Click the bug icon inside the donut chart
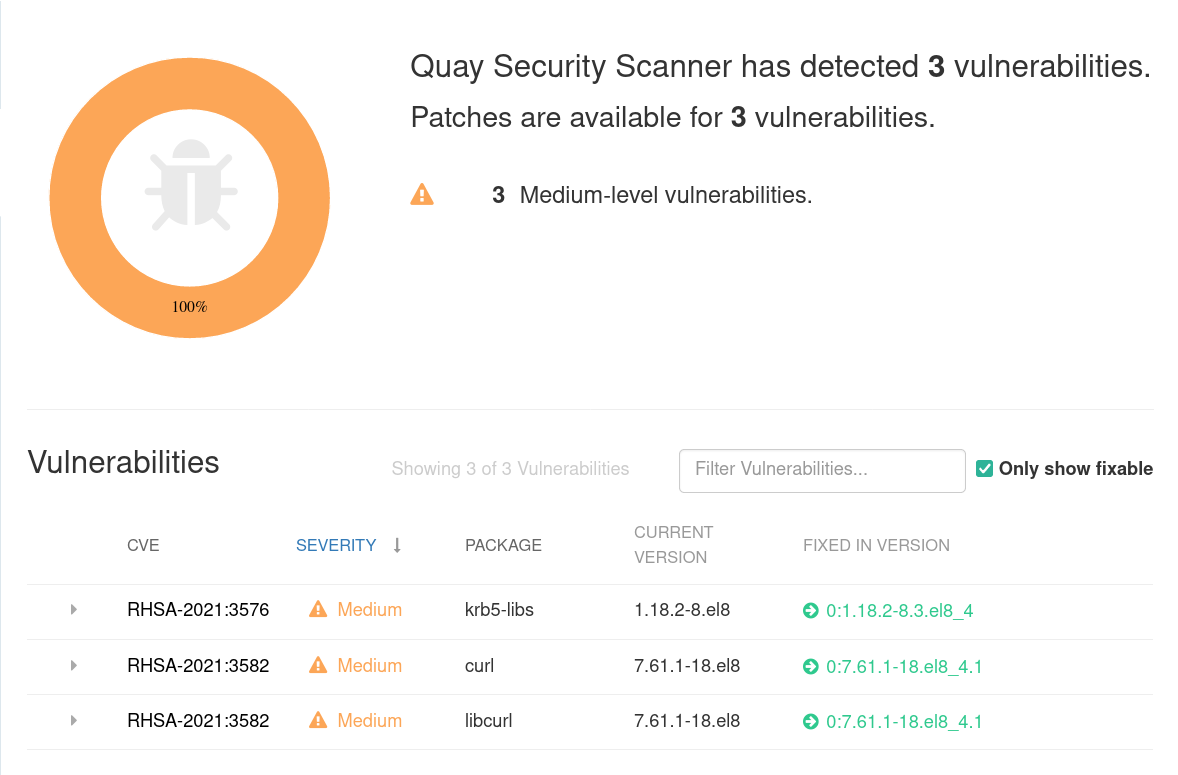This screenshot has height=775, width=1178. [x=189, y=192]
